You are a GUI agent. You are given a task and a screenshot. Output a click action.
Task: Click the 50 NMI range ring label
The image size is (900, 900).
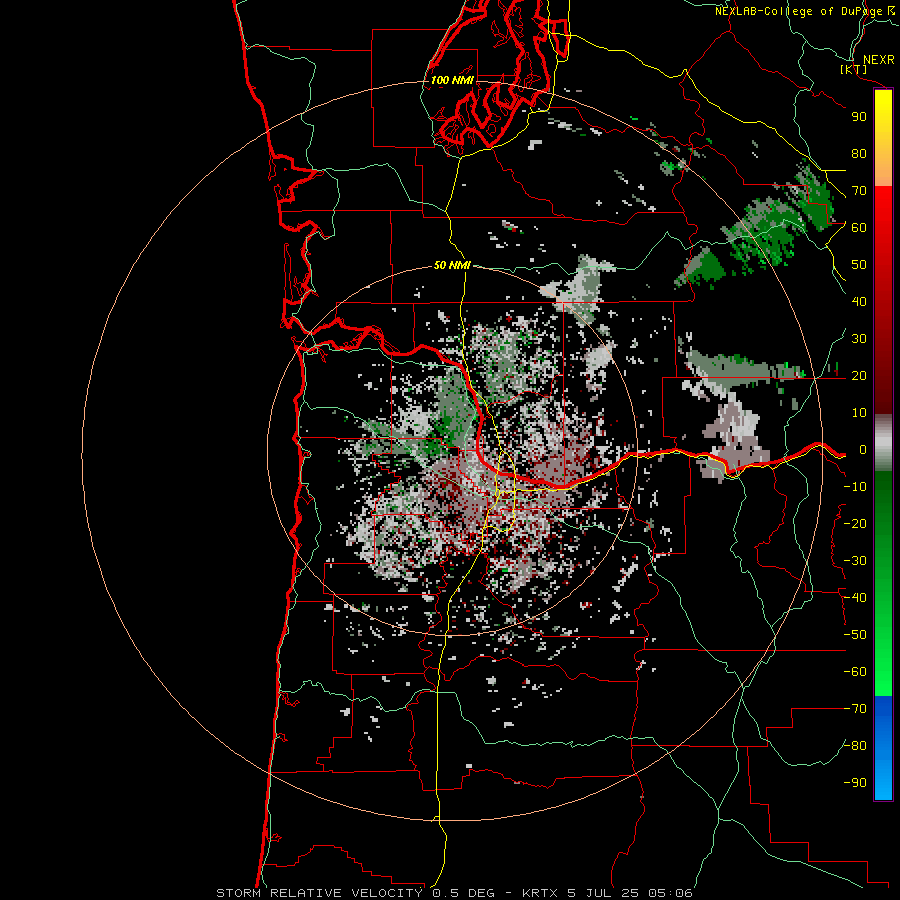tap(452, 265)
